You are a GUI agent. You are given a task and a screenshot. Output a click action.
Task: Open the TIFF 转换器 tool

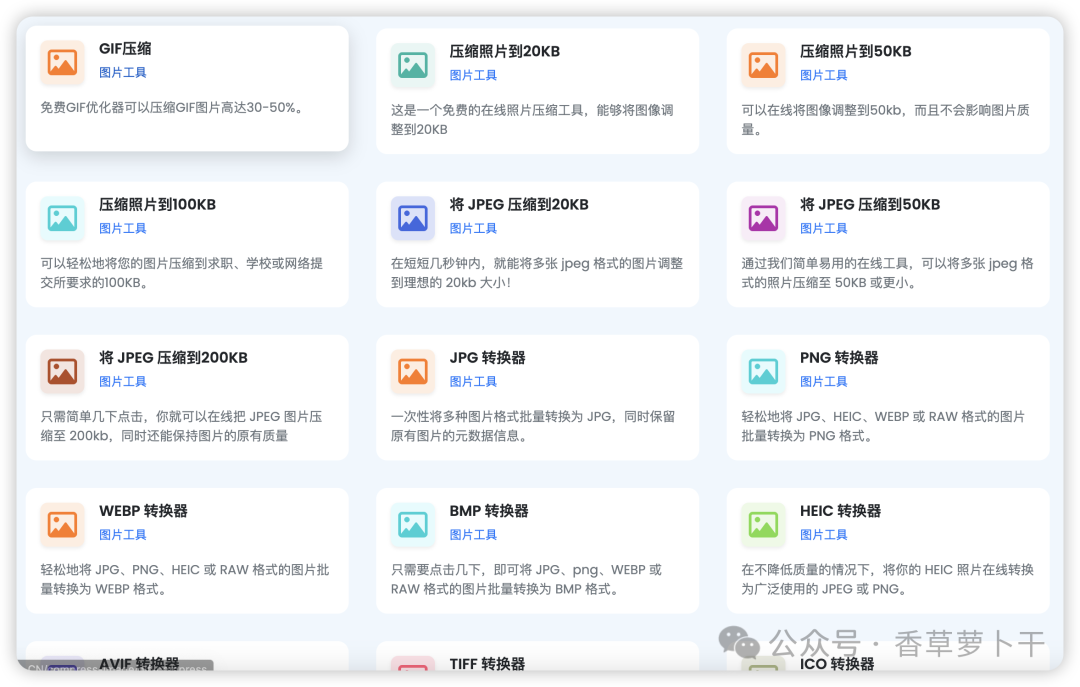click(490, 663)
